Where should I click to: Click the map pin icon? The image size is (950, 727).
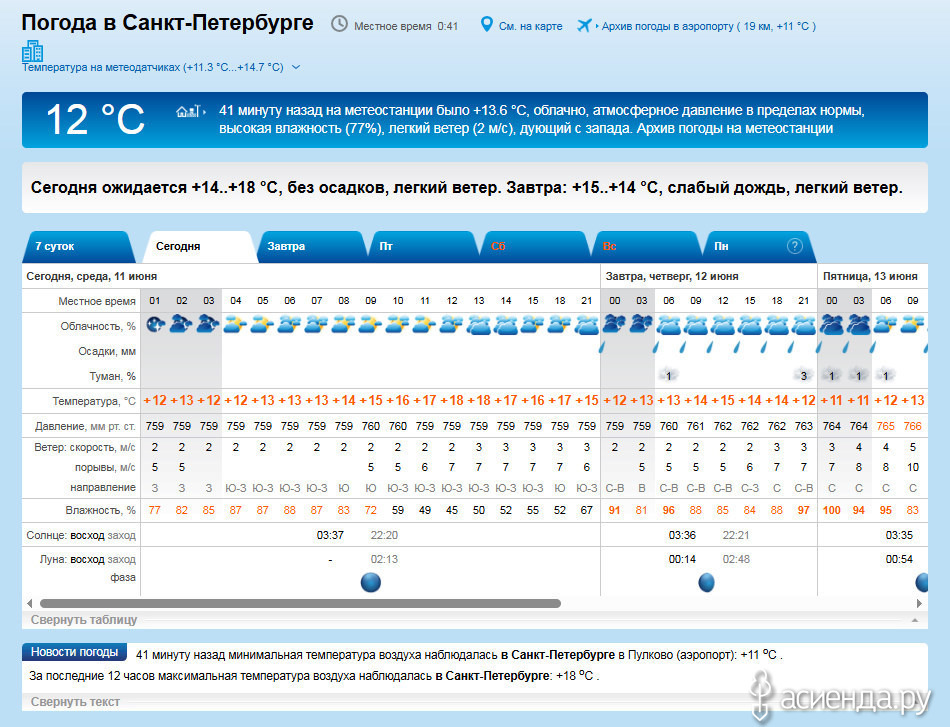coord(486,25)
